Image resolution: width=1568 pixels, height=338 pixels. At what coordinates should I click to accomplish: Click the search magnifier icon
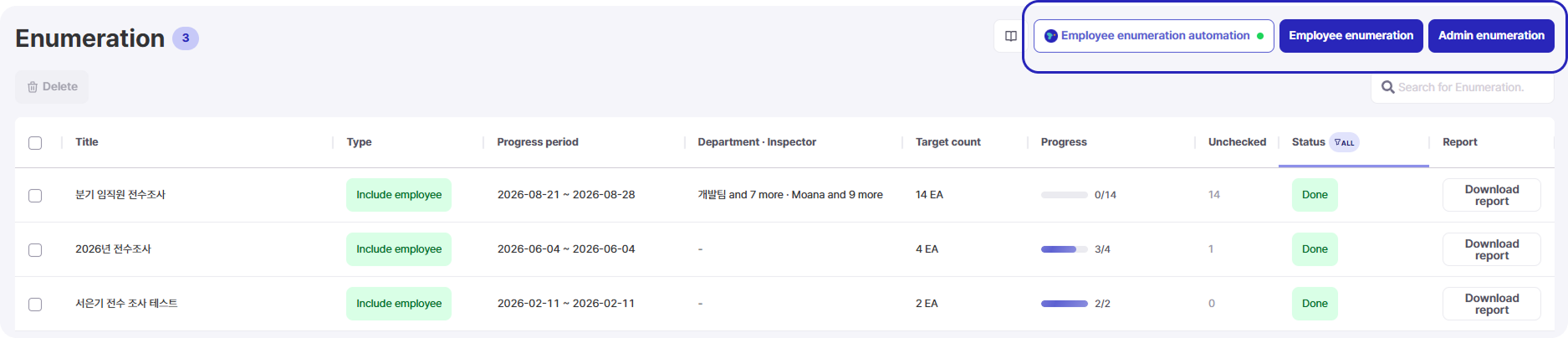pos(1387,87)
